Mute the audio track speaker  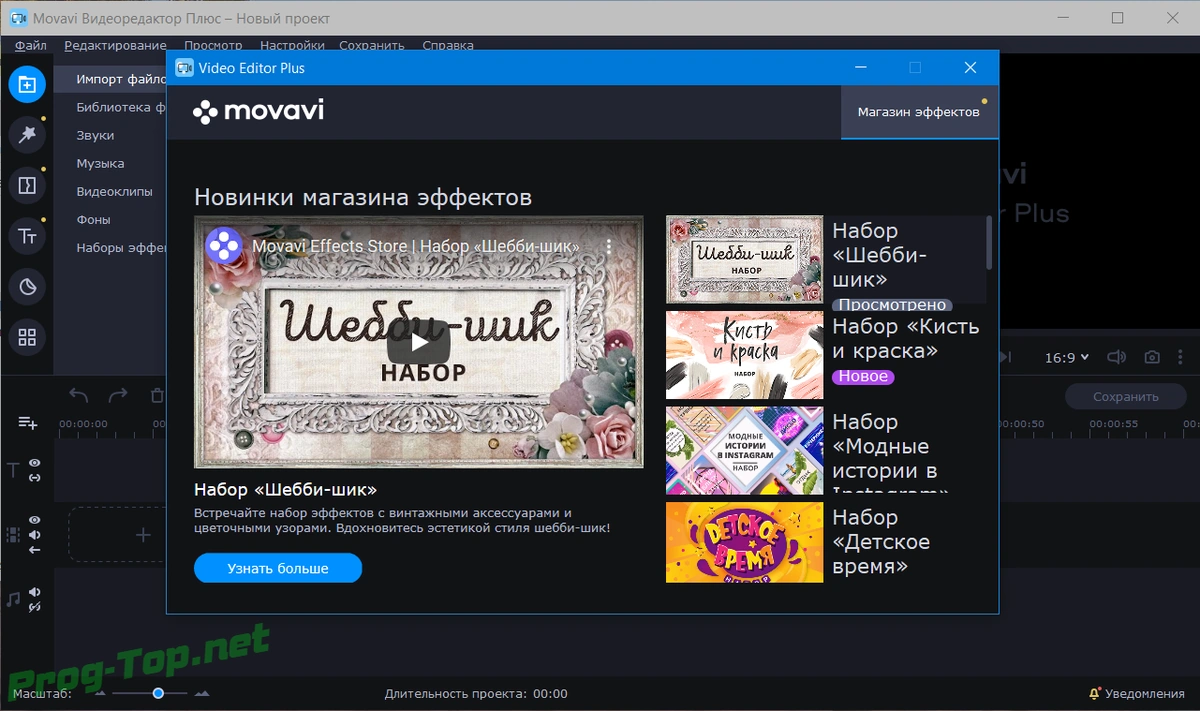[35, 592]
